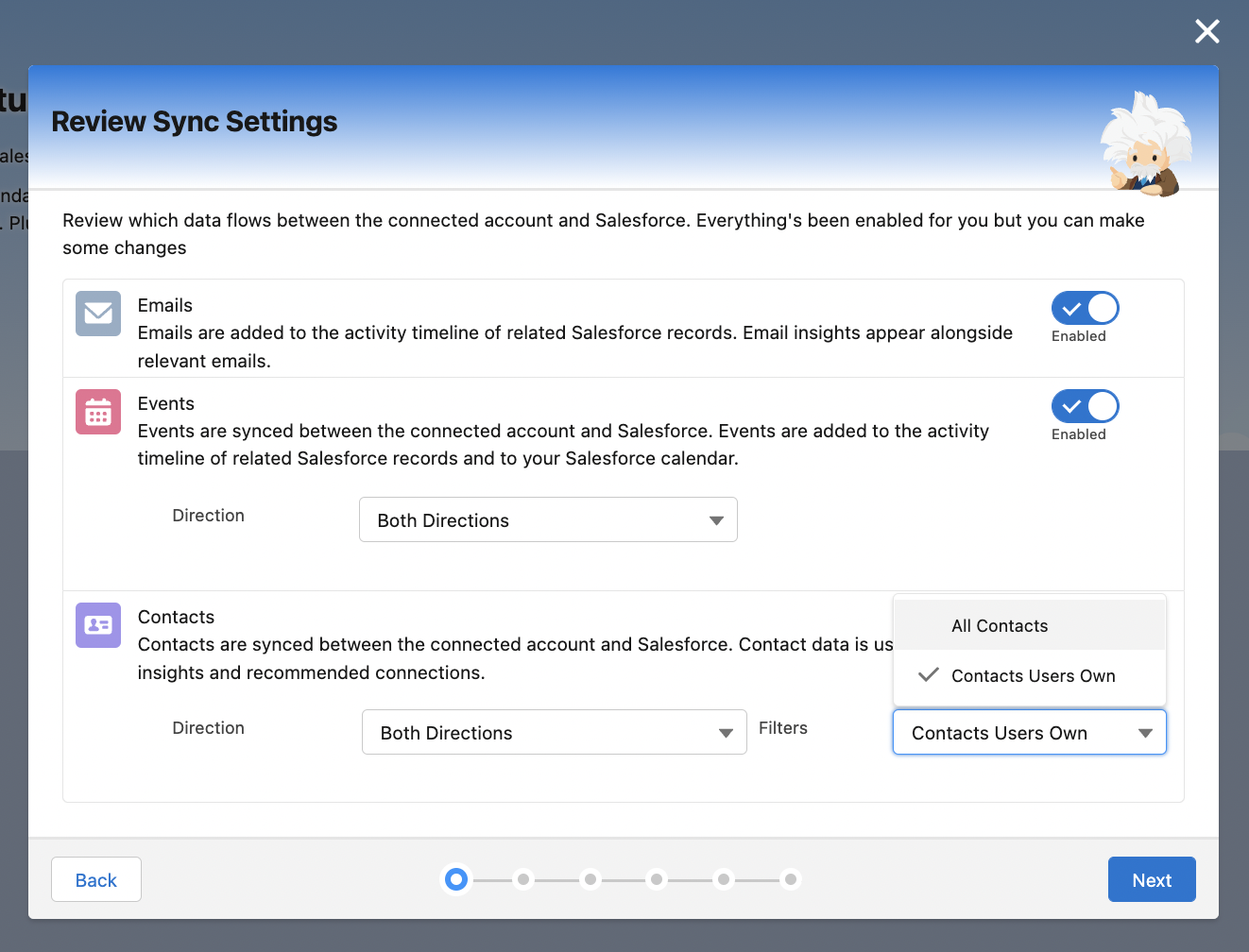The height and width of the screenshot is (952, 1249).
Task: Click the Events calendar icon
Action: 98,412
